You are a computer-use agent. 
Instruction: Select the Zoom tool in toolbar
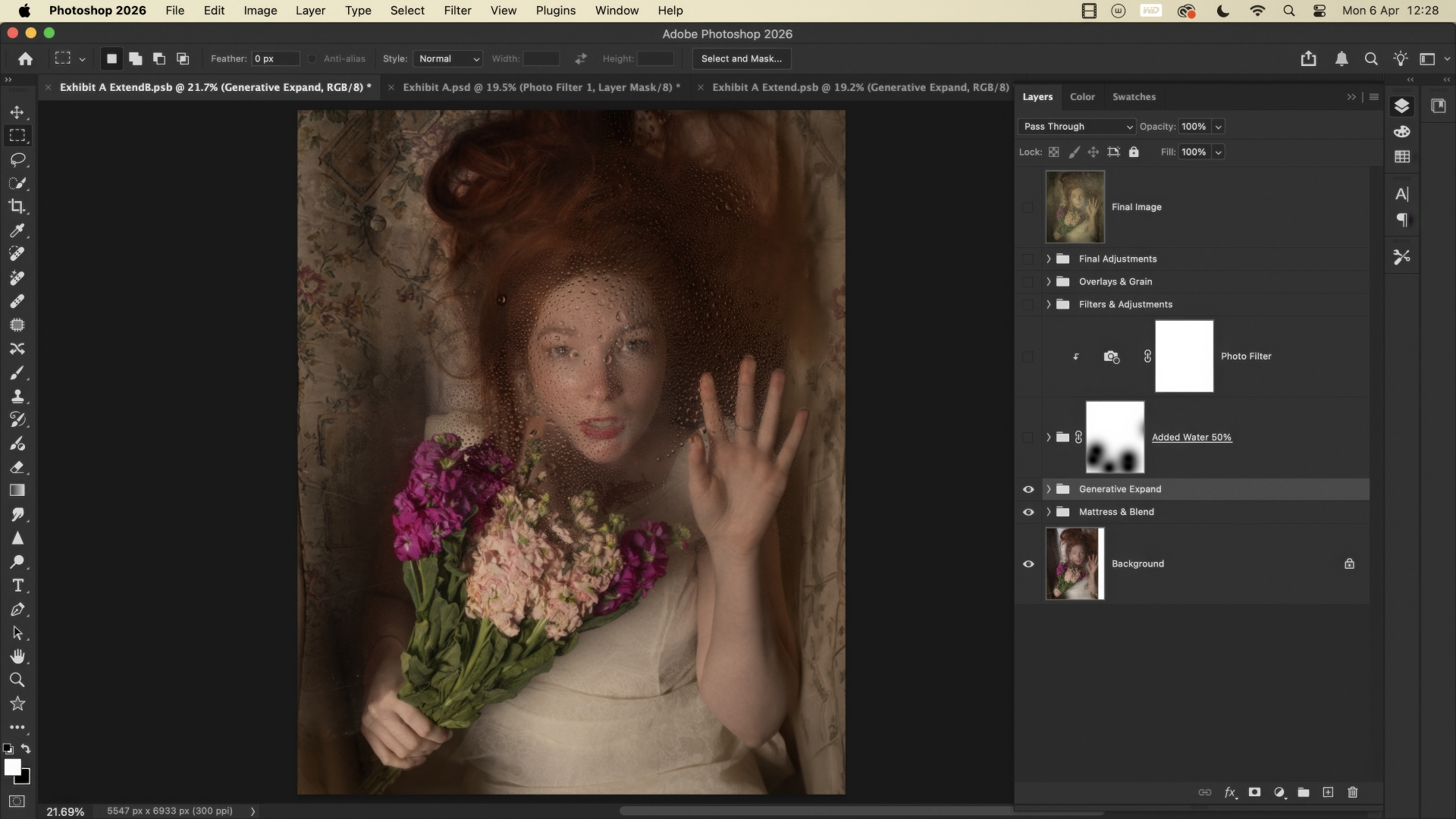pos(17,679)
